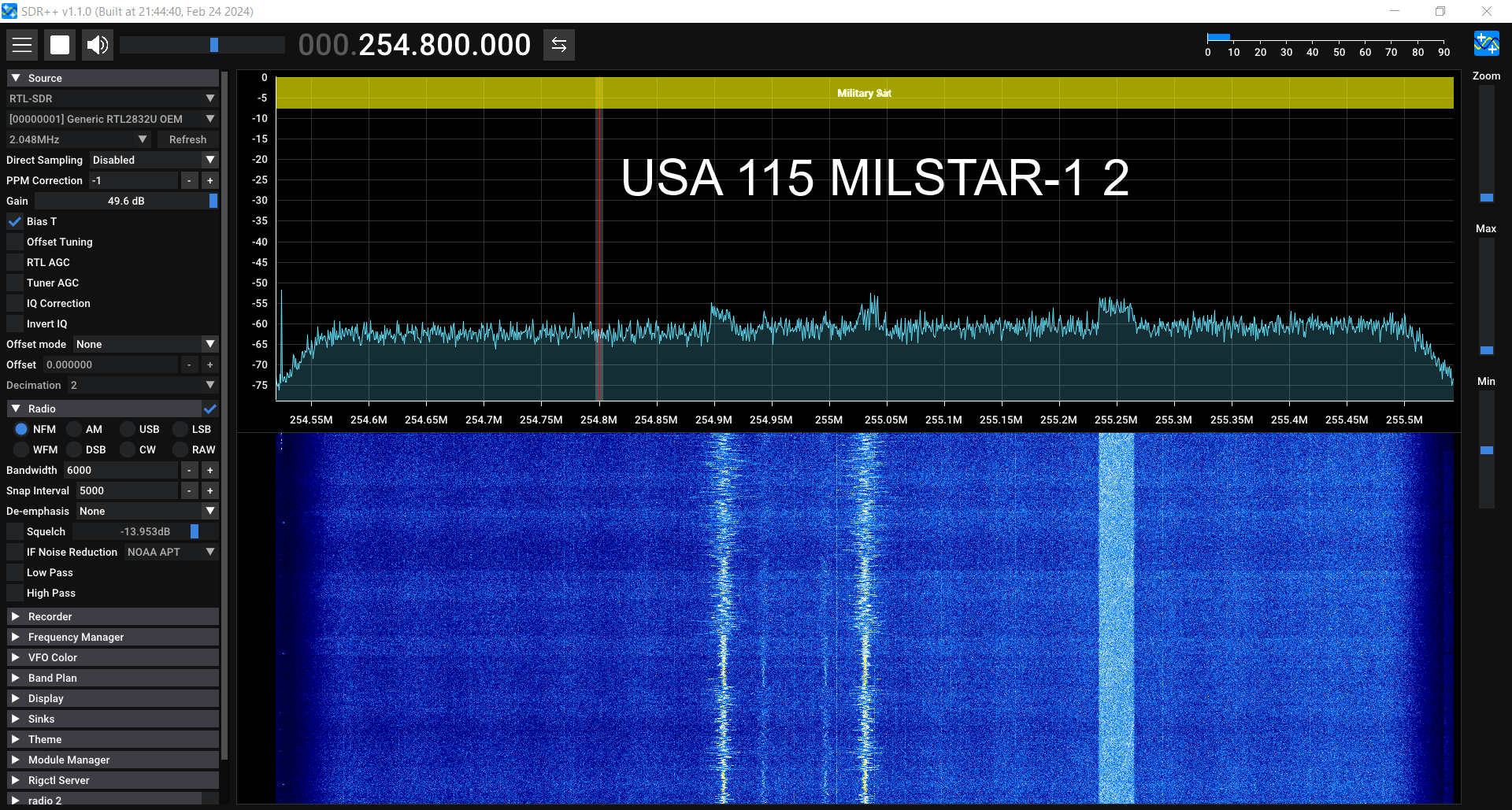Open the 2.048MHz sample rate dropdown
Image resolution: width=1512 pixels, height=810 pixels.
point(80,139)
